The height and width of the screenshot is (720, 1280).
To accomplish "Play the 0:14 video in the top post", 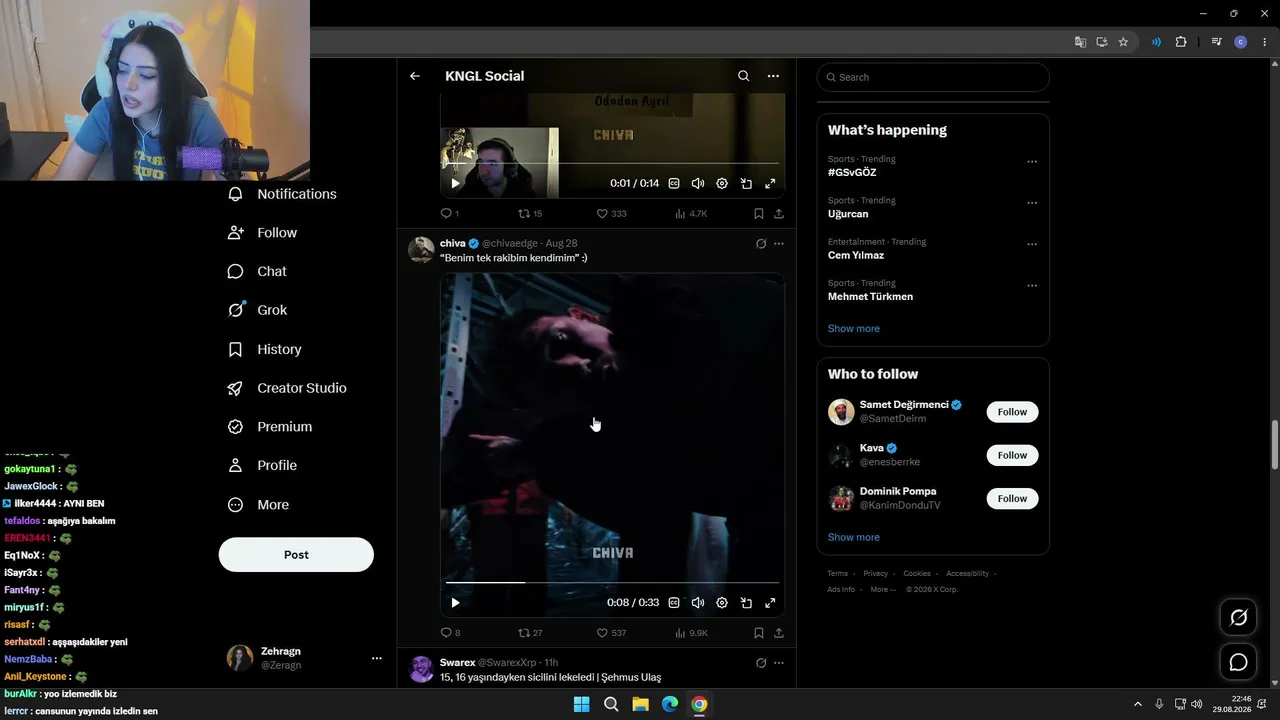I will (456, 184).
